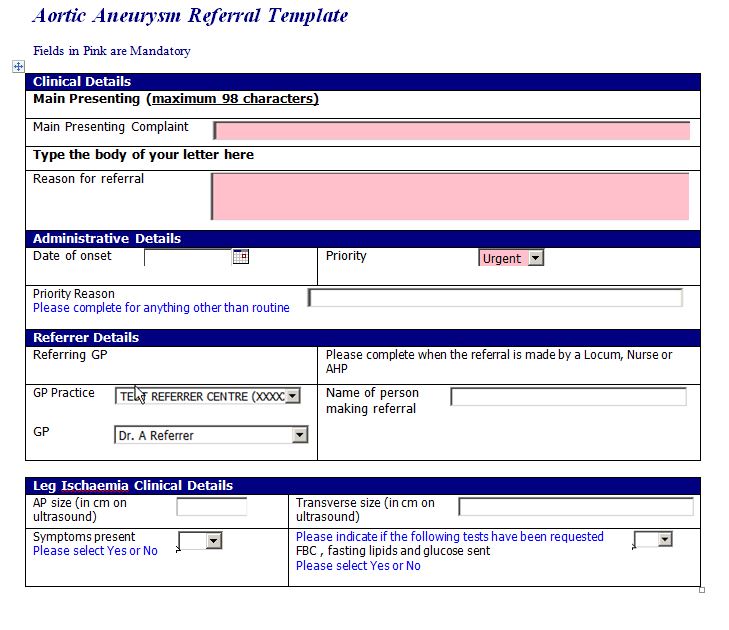The height and width of the screenshot is (630, 729).
Task: Click the Reason for referral text area
Action: (x=450, y=197)
